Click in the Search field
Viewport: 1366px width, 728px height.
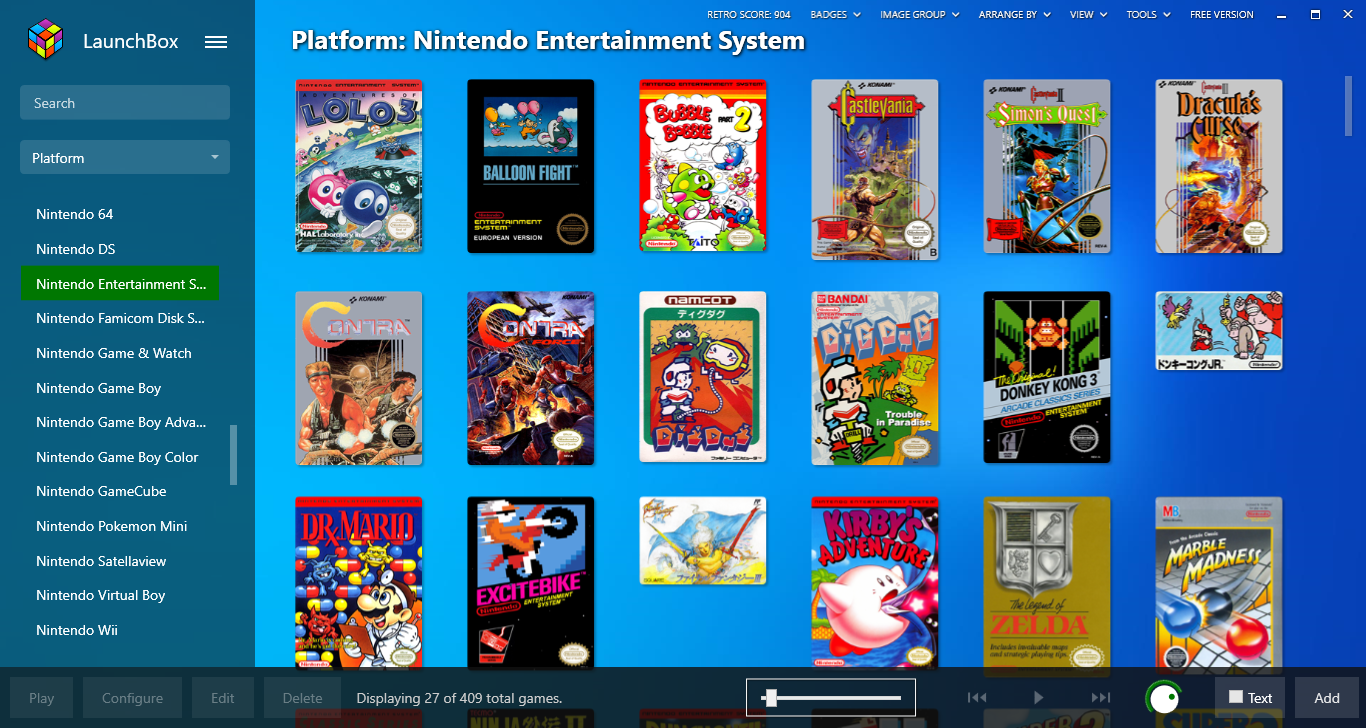pyautogui.click(x=125, y=103)
